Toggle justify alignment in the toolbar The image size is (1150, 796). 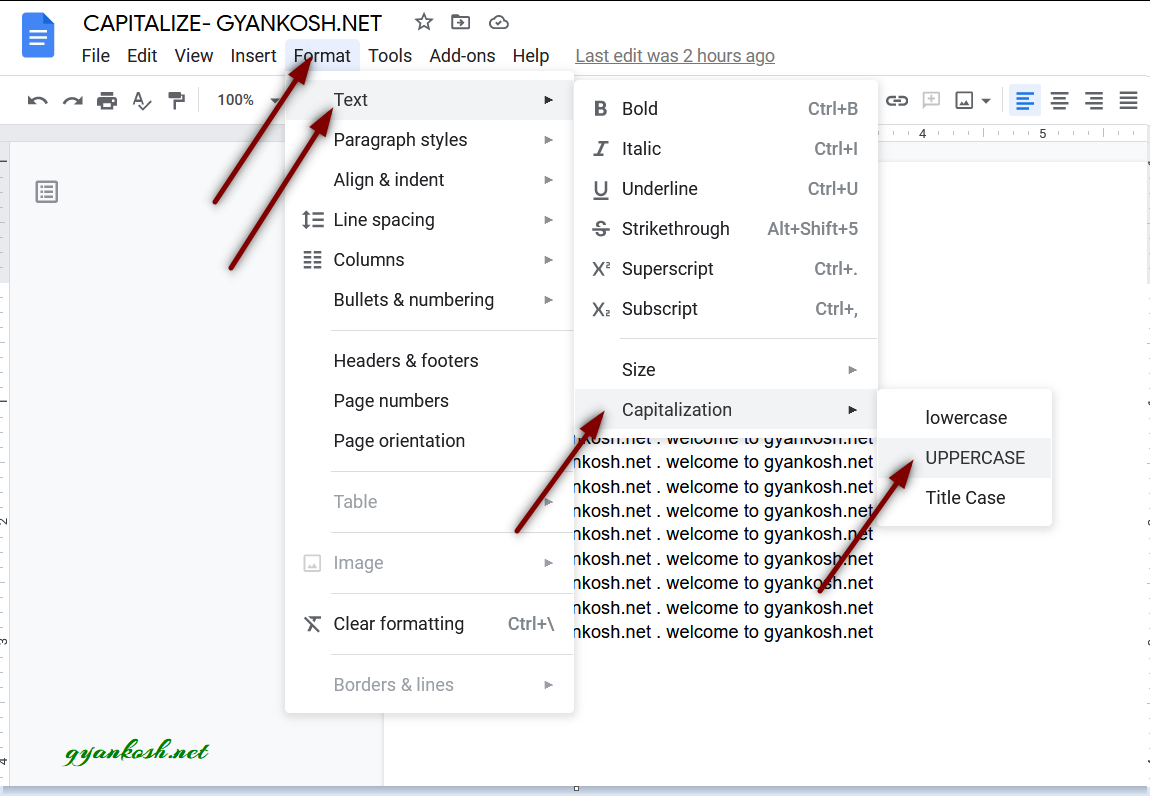(1128, 99)
